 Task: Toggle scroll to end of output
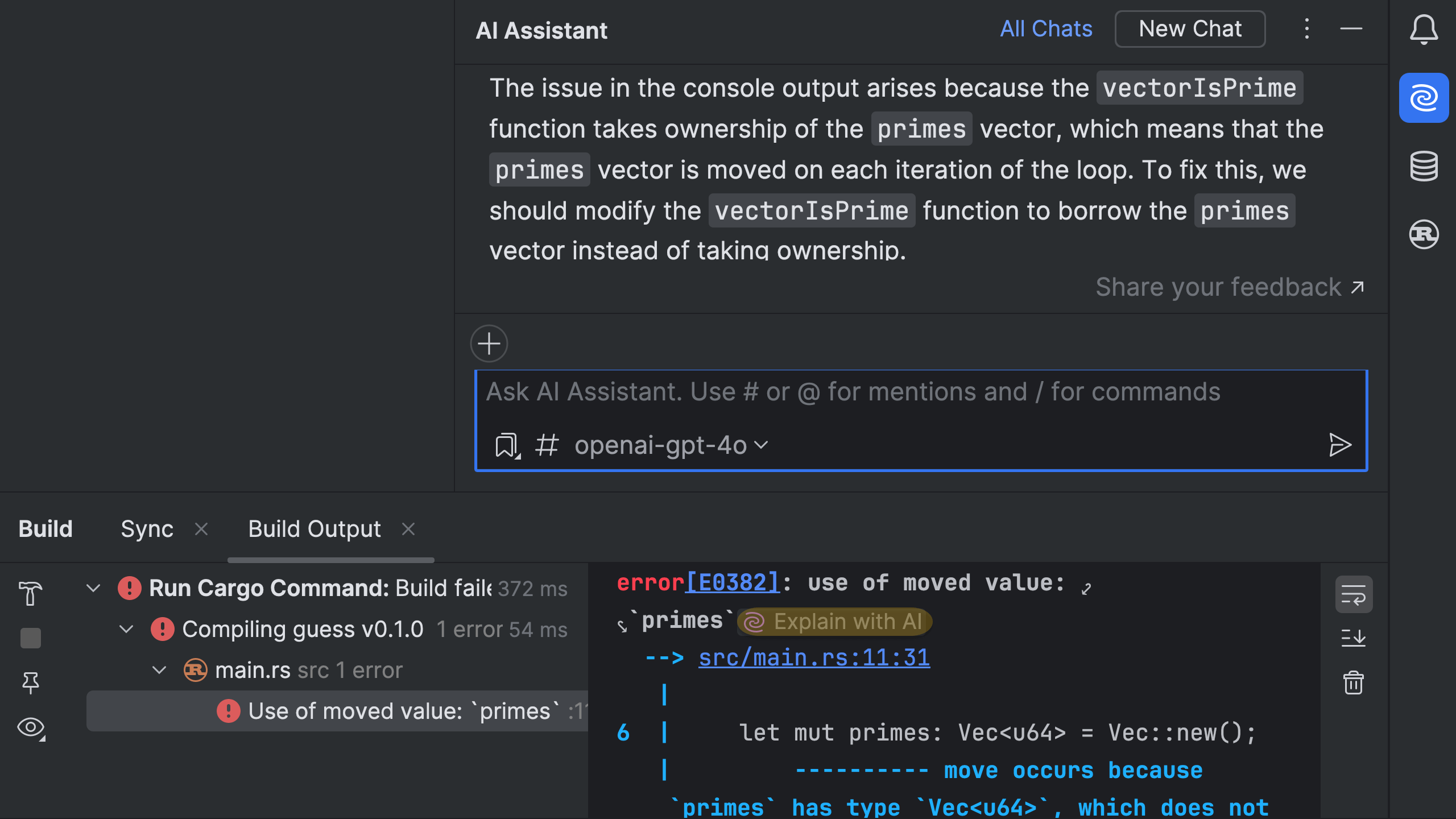pyautogui.click(x=1353, y=638)
